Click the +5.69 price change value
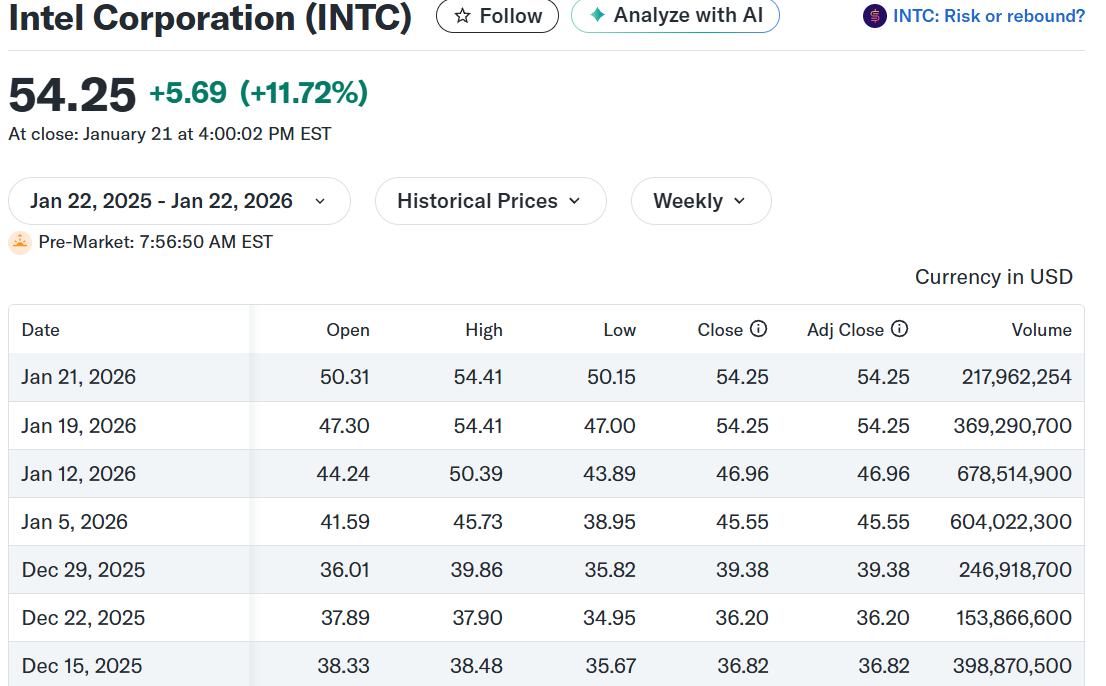1106x686 pixels. (188, 93)
